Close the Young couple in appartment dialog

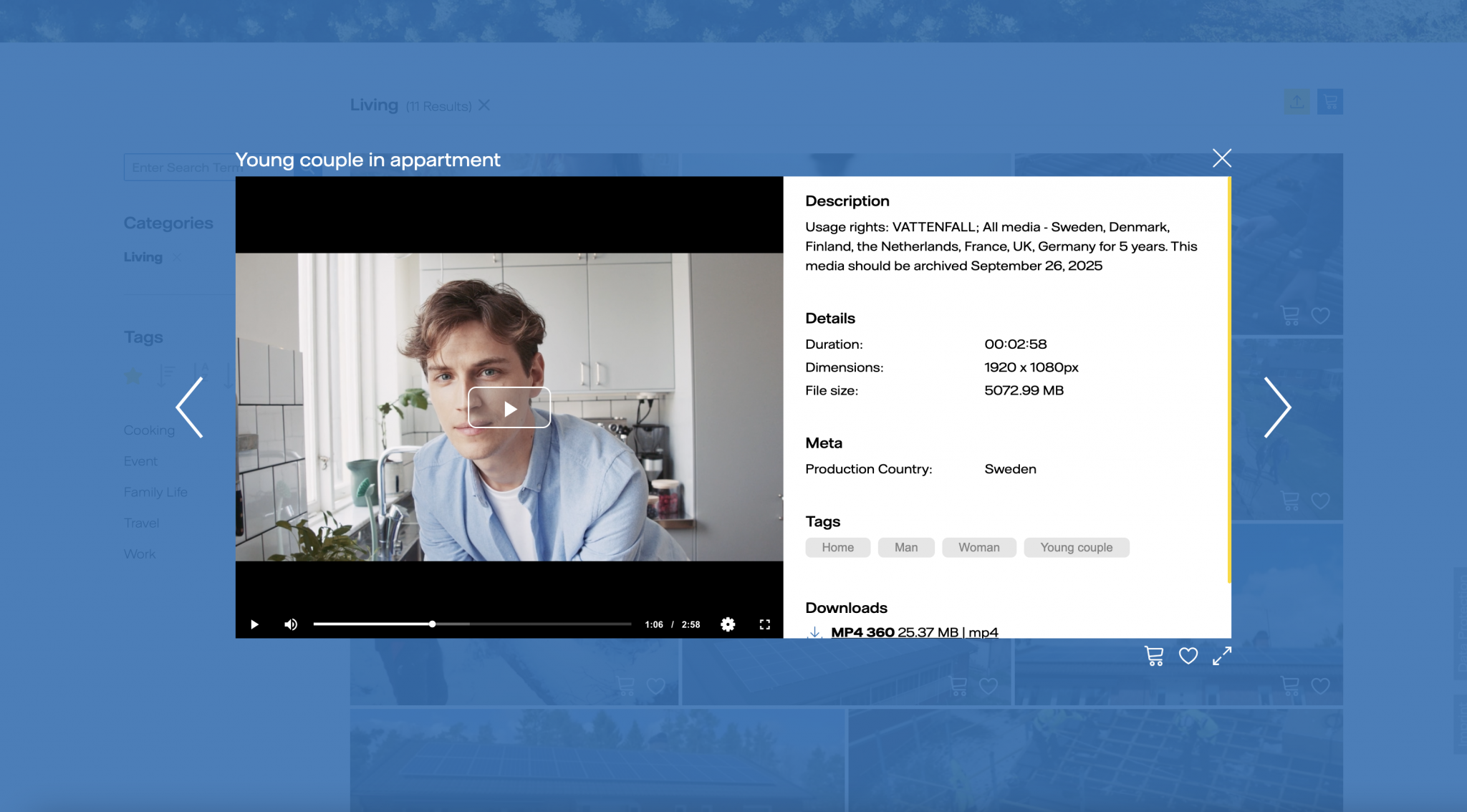(1222, 158)
